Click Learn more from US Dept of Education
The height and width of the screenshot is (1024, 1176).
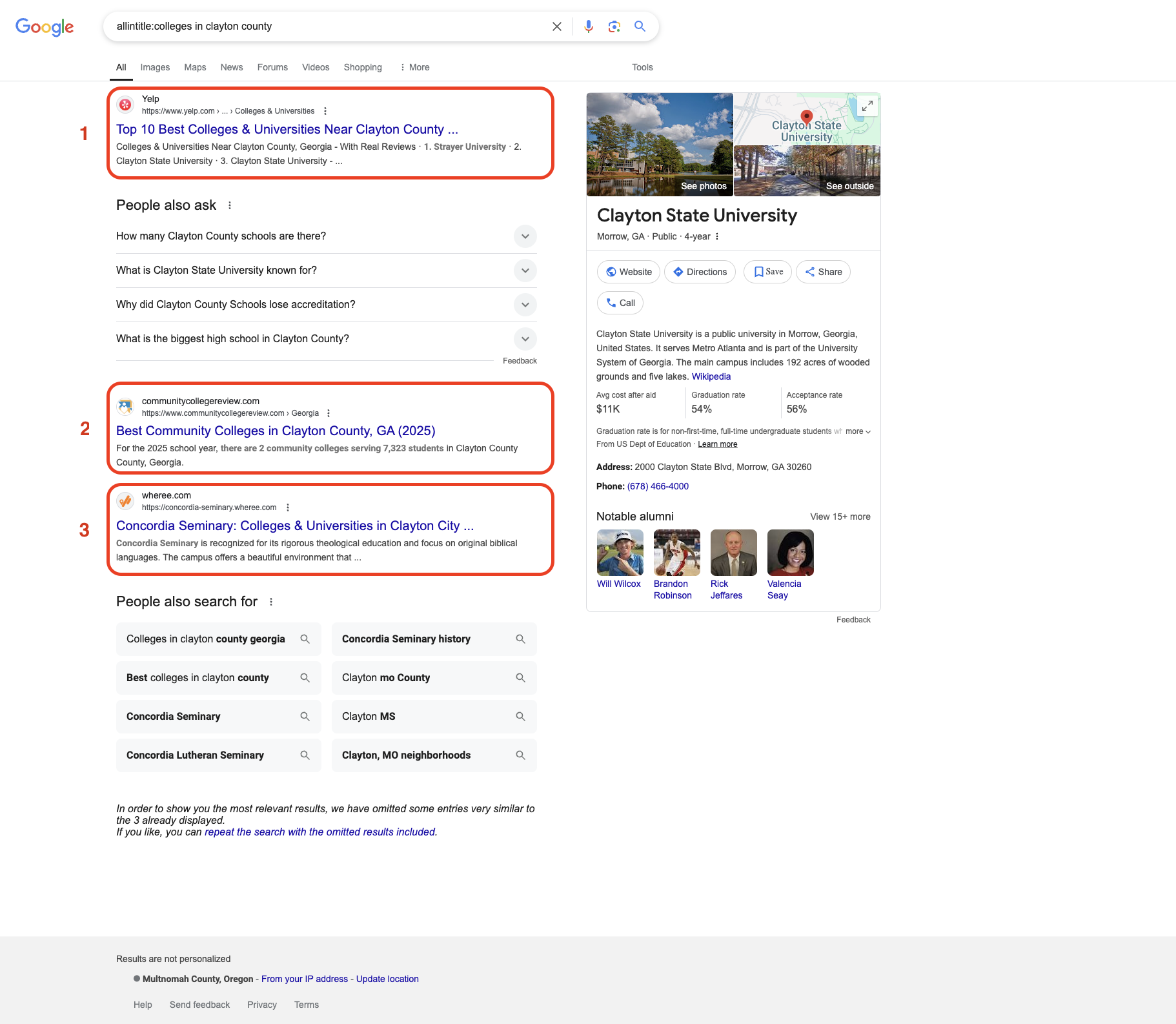[717, 444]
